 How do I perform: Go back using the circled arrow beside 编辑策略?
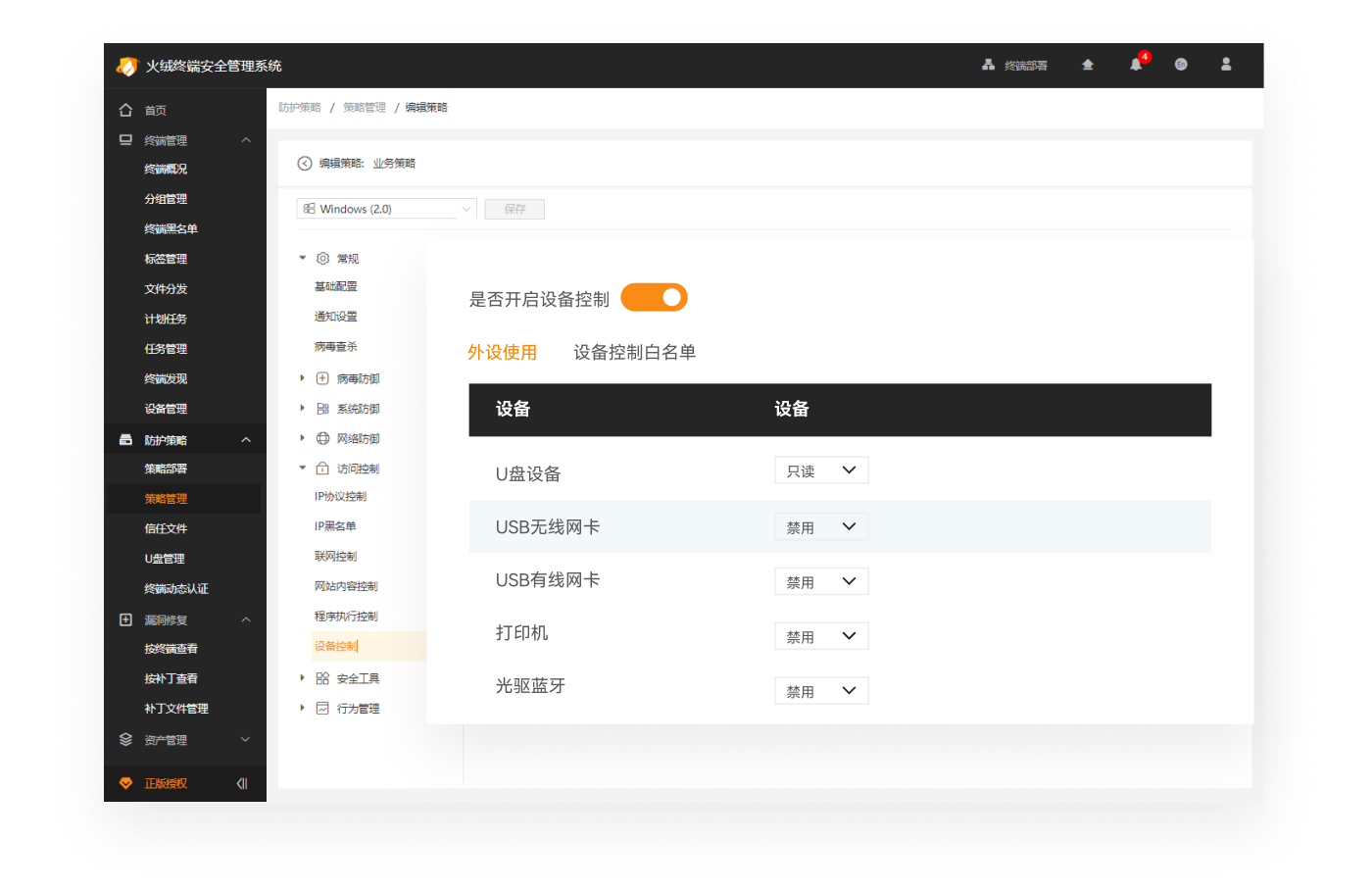point(304,163)
